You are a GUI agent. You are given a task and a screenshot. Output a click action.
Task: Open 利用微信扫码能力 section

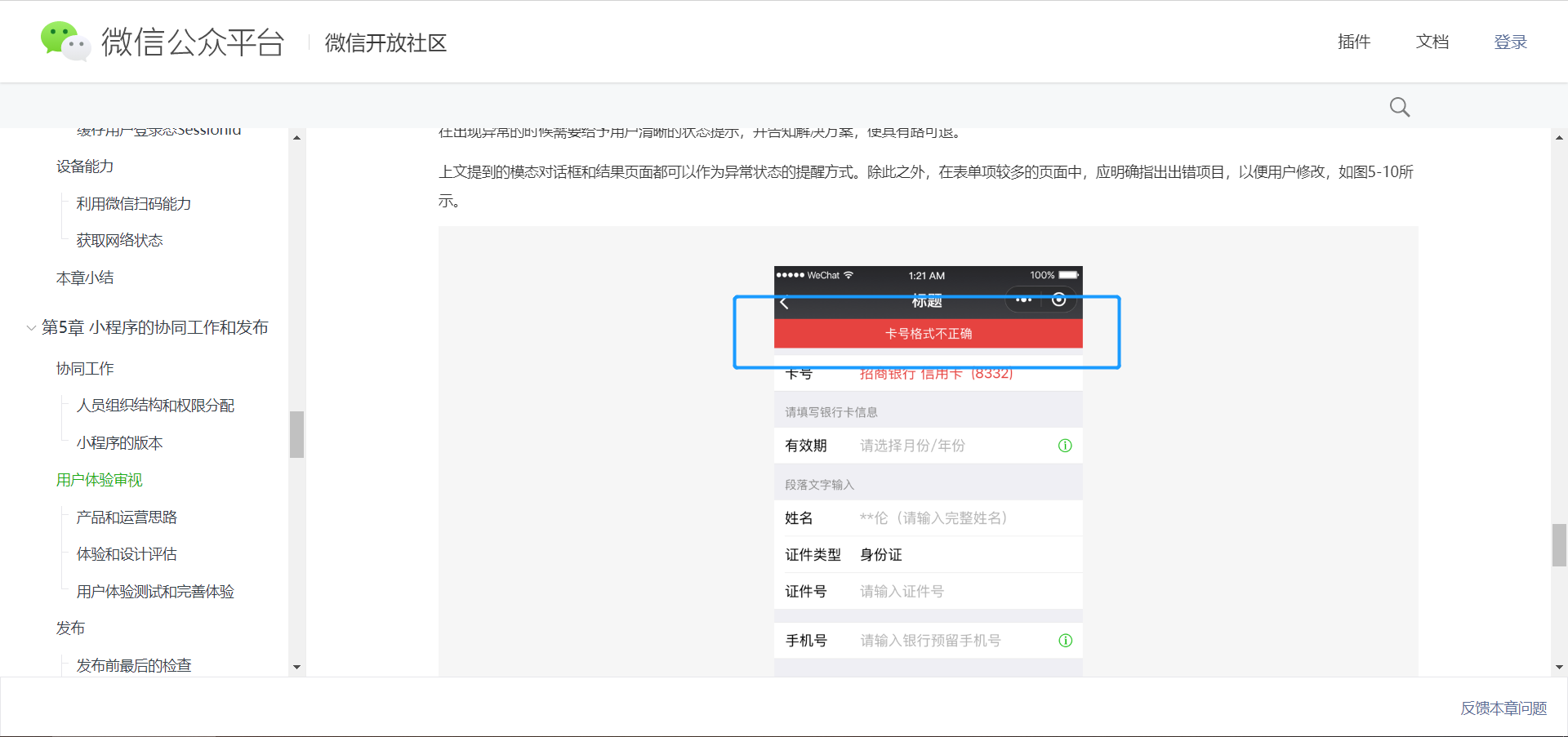134,203
